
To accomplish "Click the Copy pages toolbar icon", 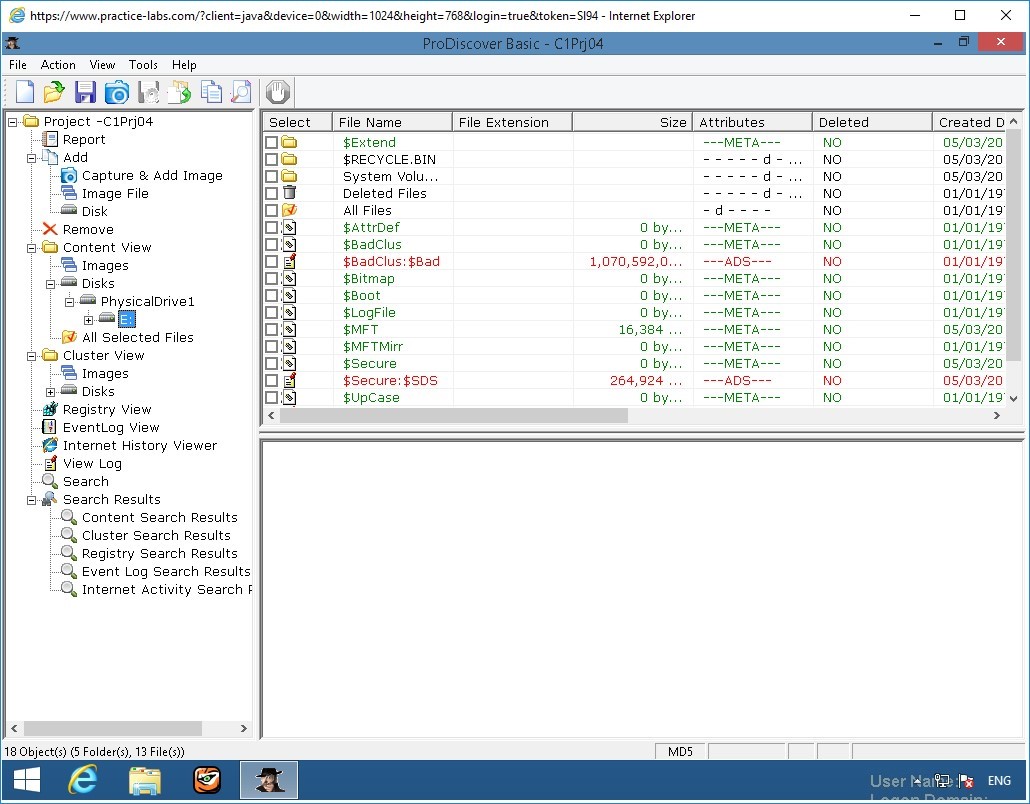I will pyautogui.click(x=211, y=92).
